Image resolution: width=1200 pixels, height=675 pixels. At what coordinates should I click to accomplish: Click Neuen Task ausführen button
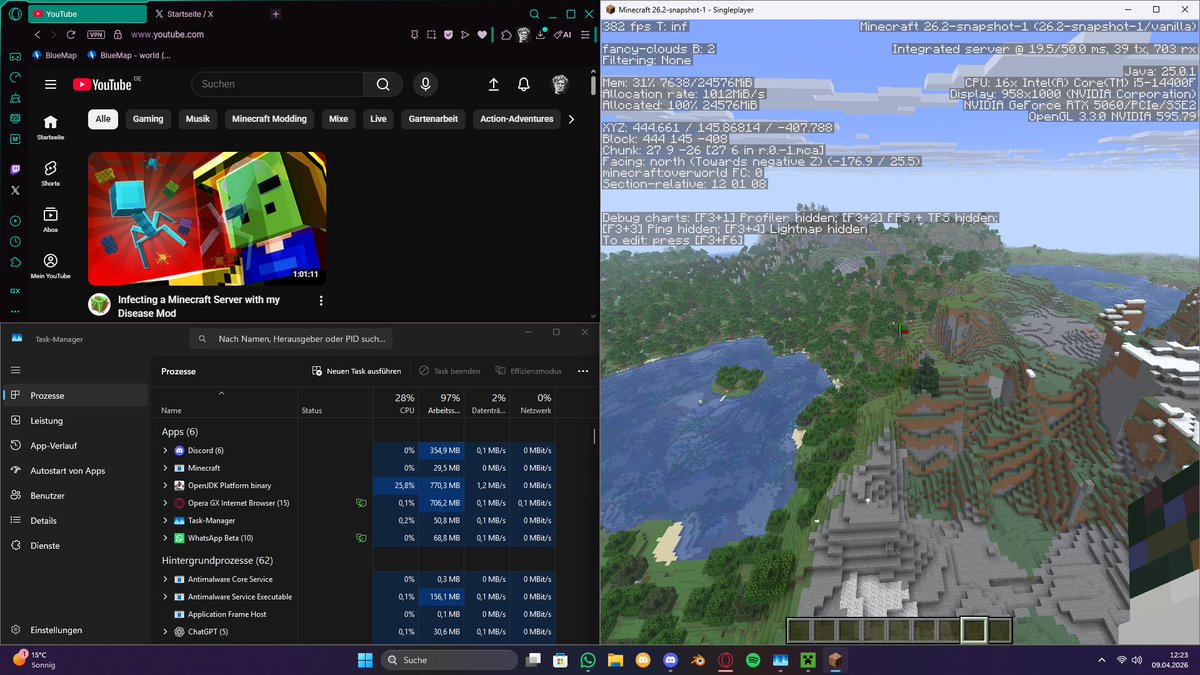(357, 371)
